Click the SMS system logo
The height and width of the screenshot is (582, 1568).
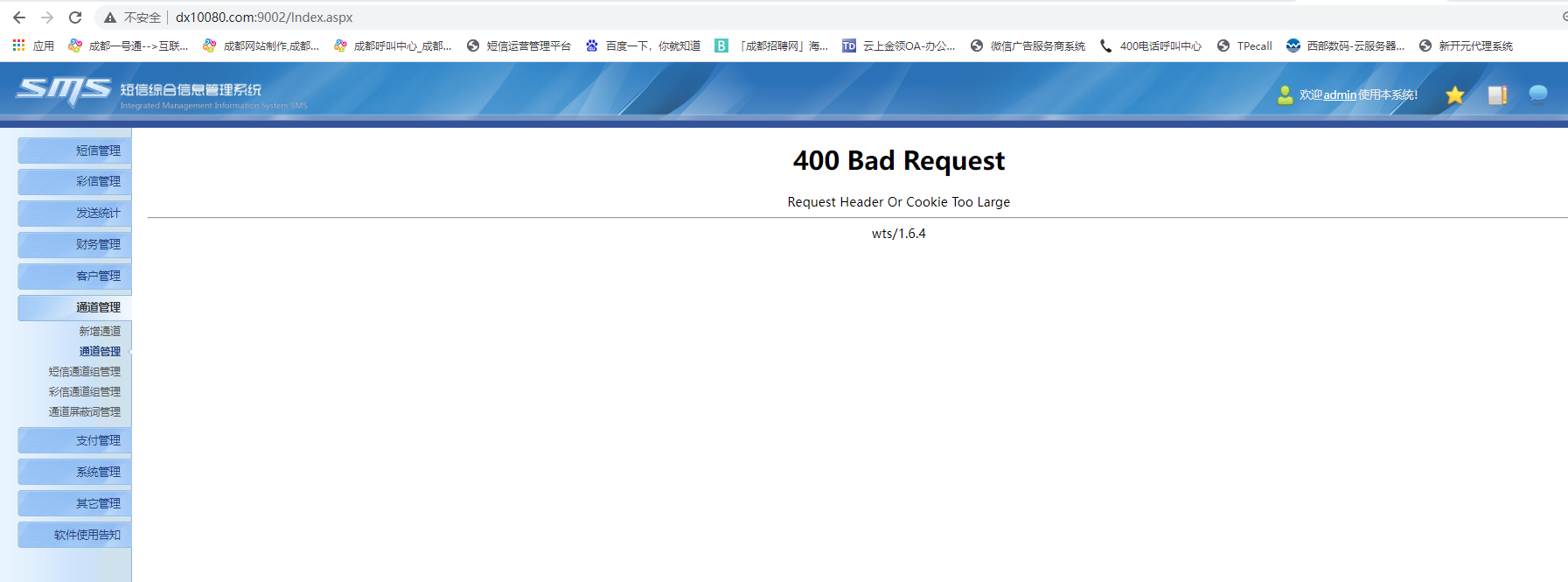tap(64, 91)
